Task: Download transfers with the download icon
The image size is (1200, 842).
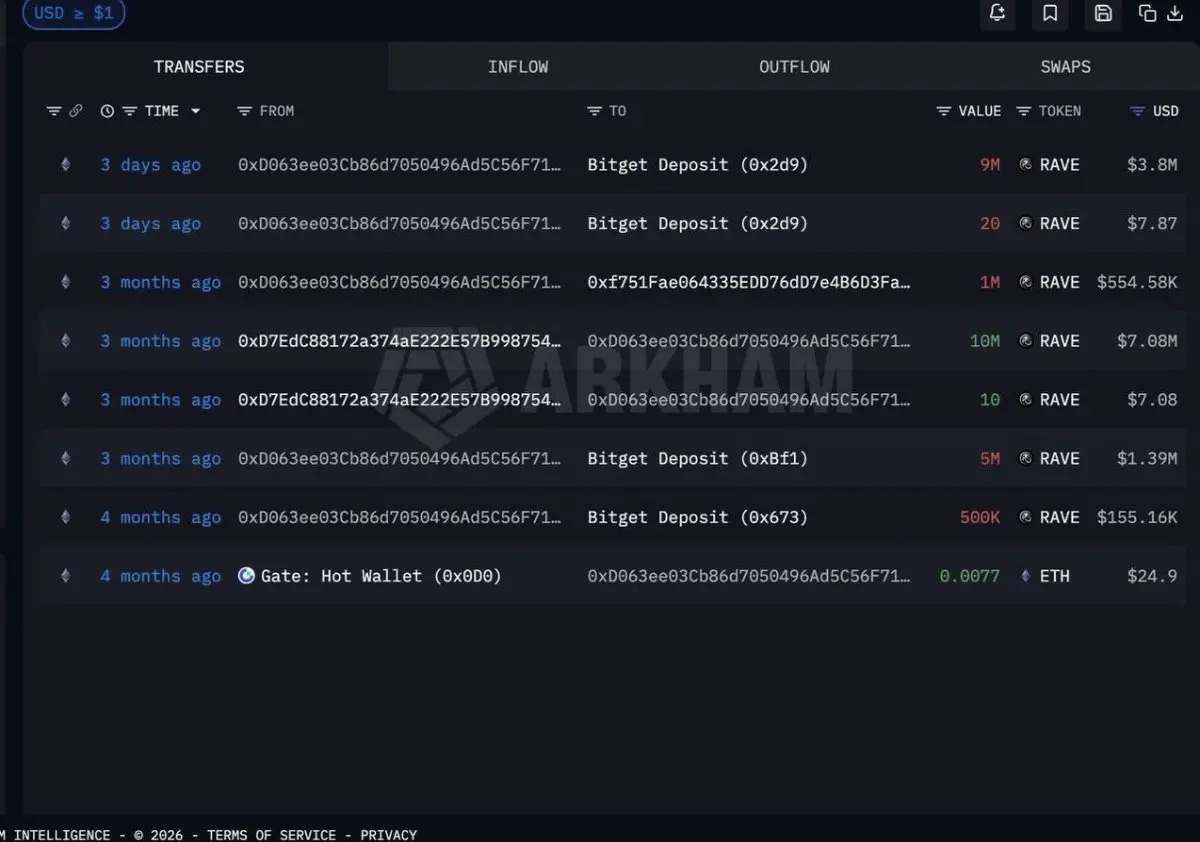Action: [x=1175, y=13]
